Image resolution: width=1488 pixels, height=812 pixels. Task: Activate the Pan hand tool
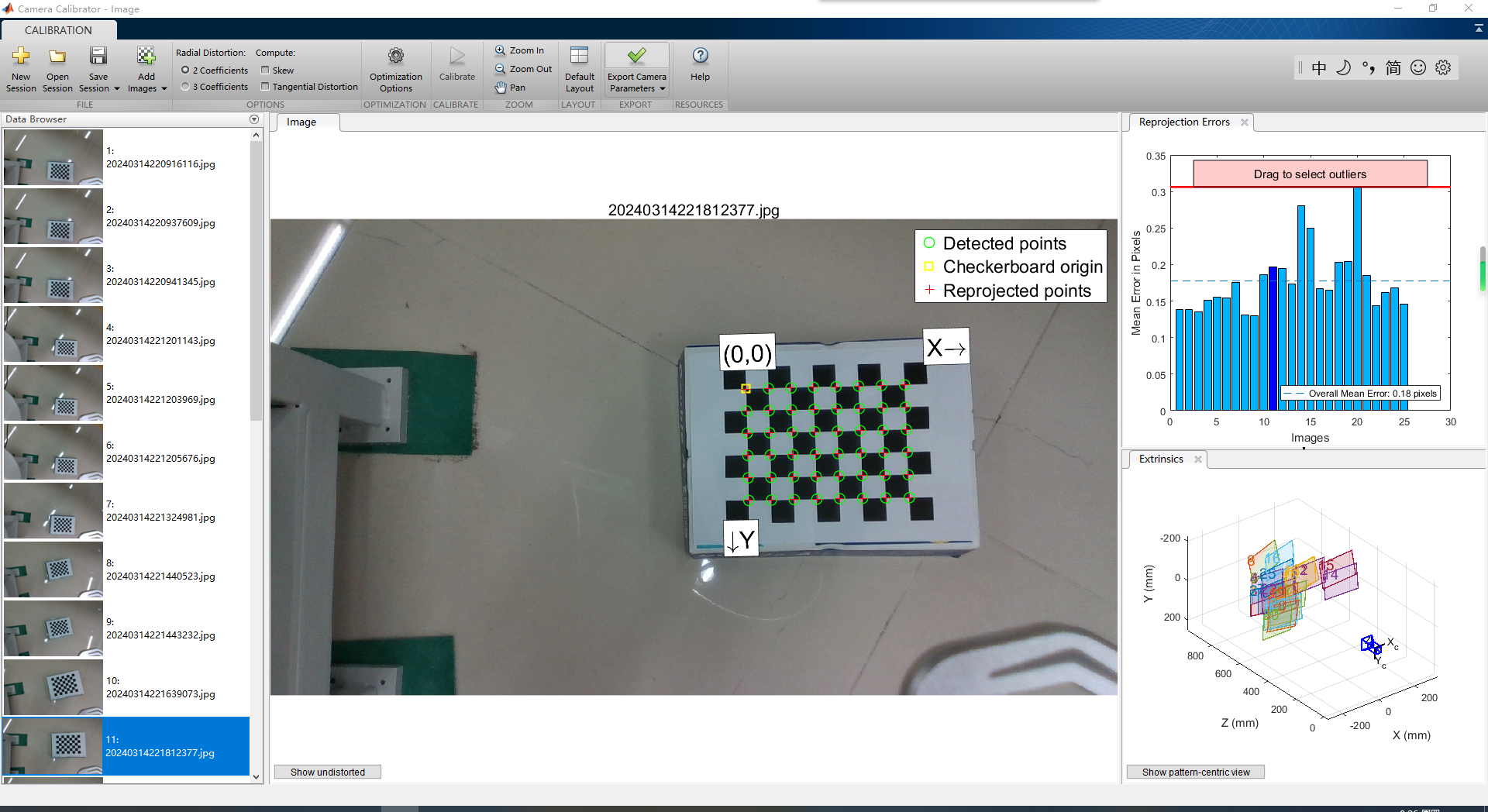[x=511, y=88]
